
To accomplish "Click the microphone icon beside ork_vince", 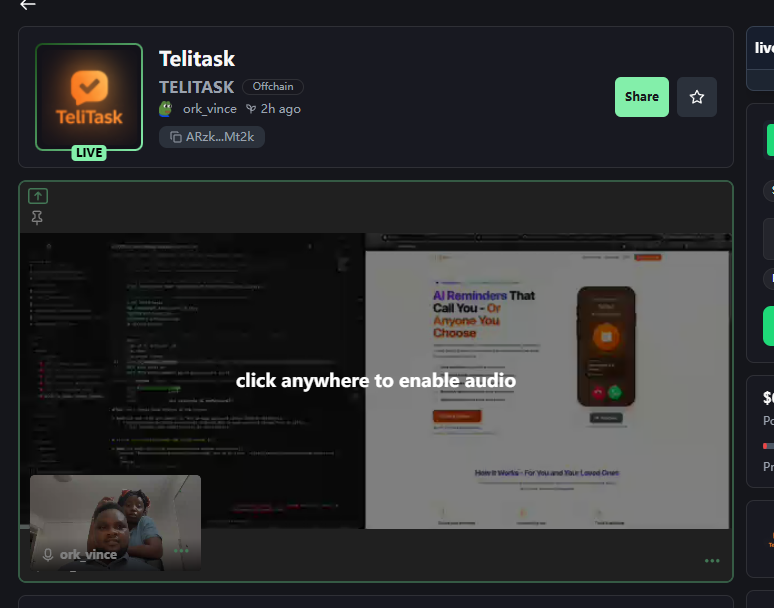I will 48,555.
